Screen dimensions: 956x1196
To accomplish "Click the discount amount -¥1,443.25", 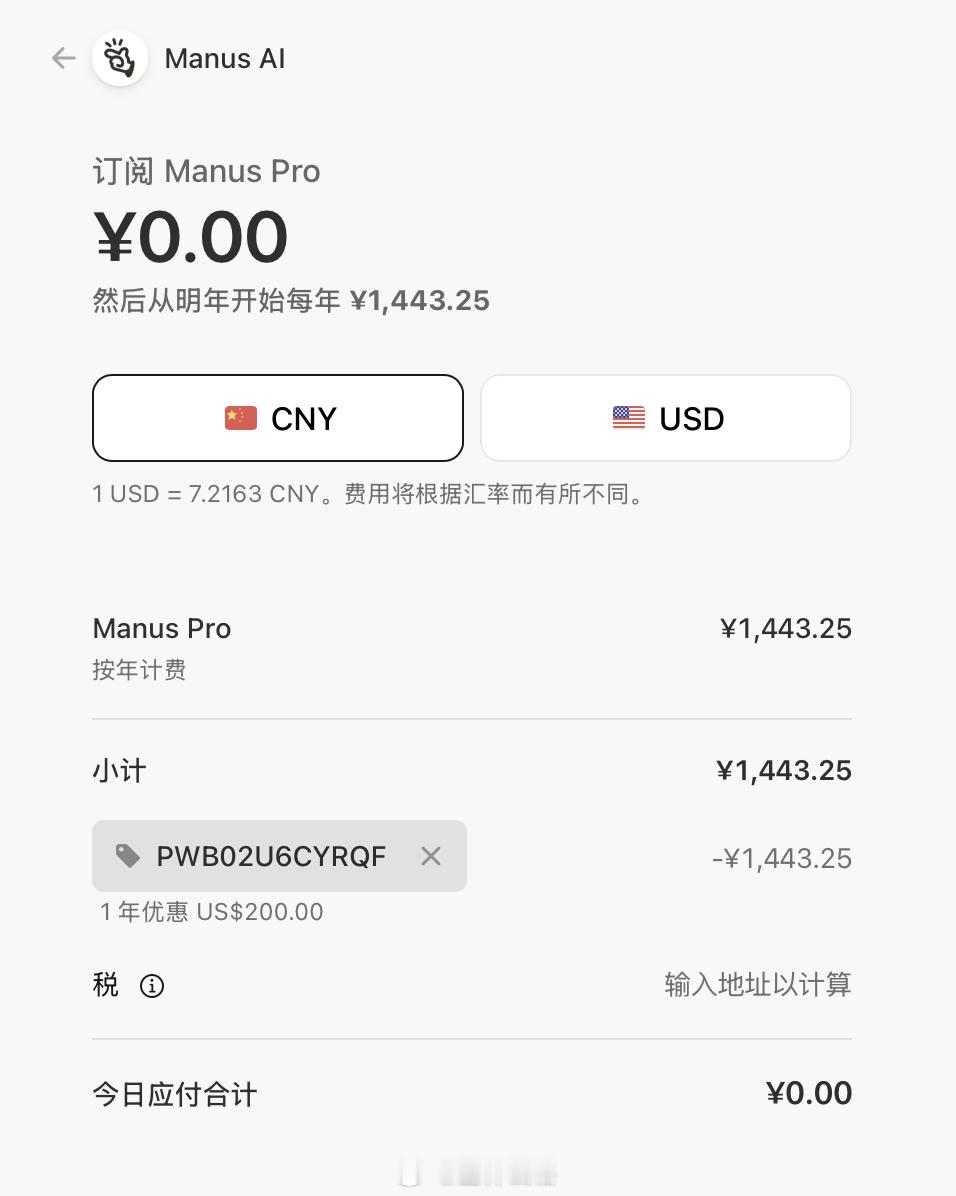I will click(x=782, y=859).
